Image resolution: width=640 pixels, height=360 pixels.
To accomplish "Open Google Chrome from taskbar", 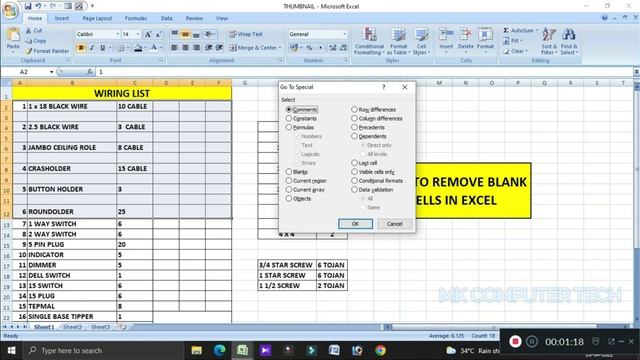I will pyautogui.click(x=380, y=350).
